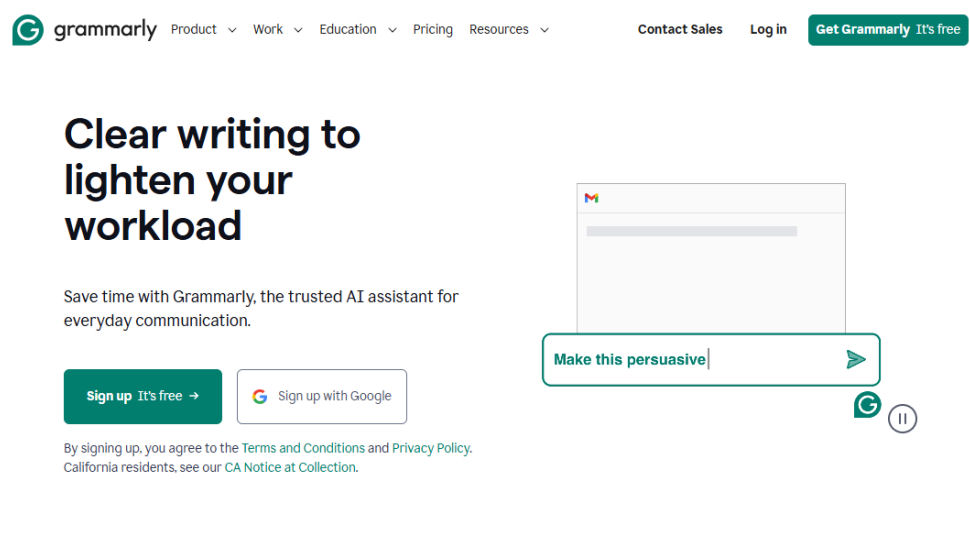Screen dimensions: 970x545
Task: Click the Google logo in sign-up button
Action: [260, 396]
